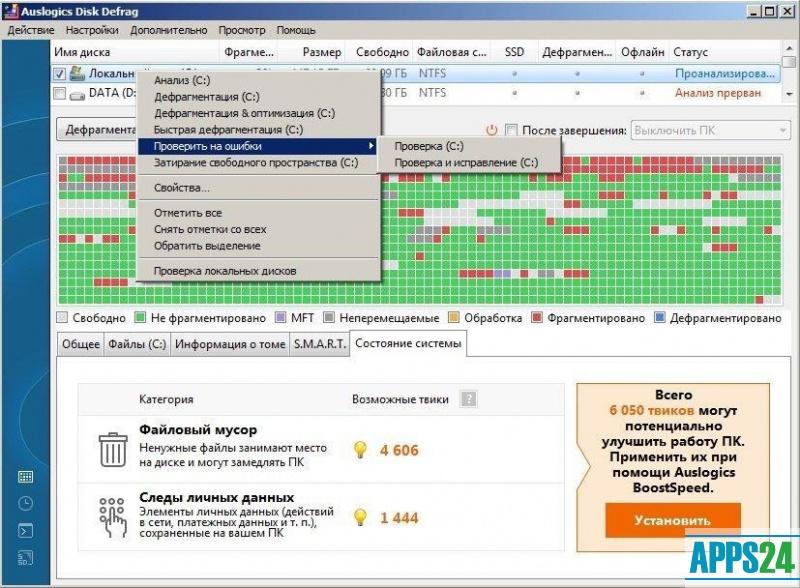
Task: Click the Обработка legend swatch
Action: tap(454, 317)
